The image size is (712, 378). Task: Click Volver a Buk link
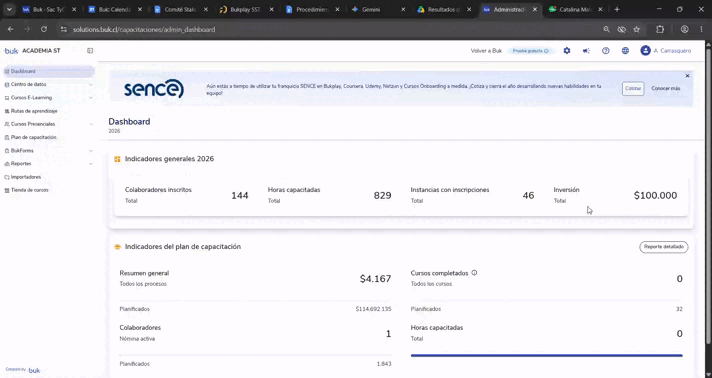(x=486, y=51)
